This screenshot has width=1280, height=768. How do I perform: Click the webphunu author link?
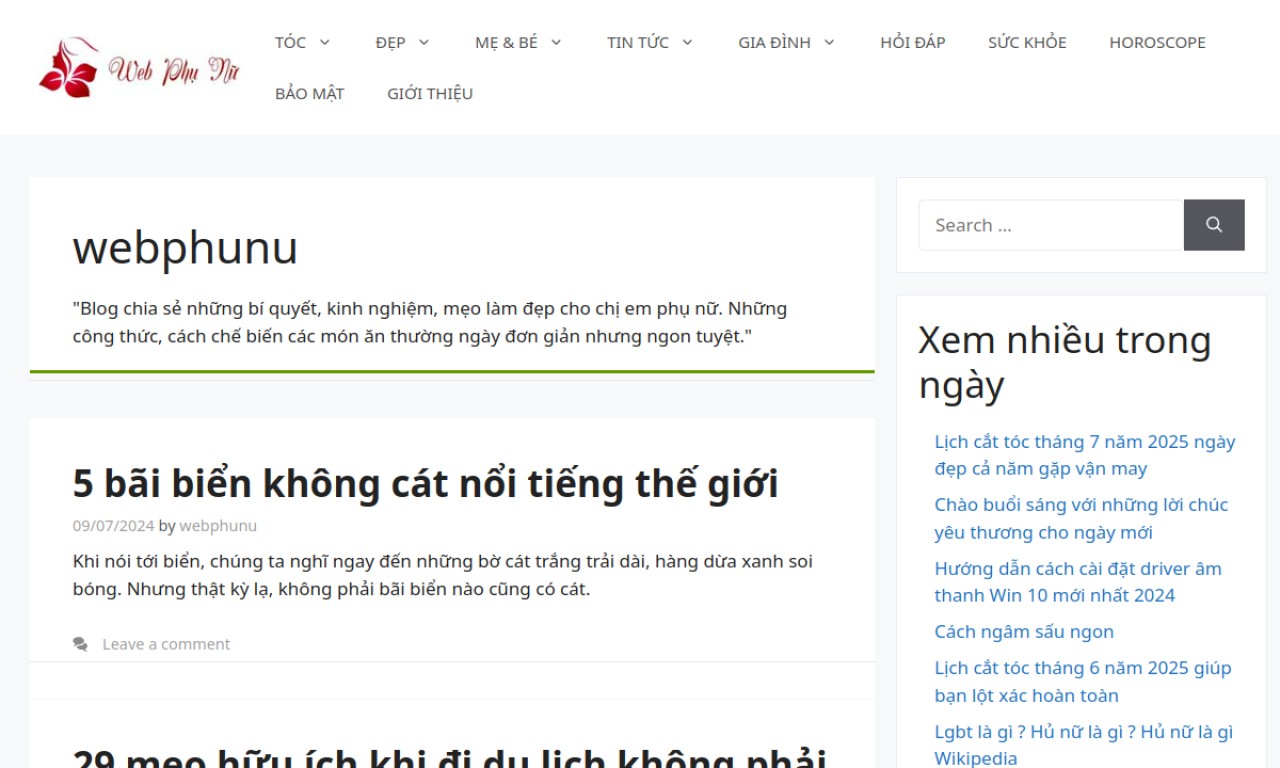click(x=218, y=526)
